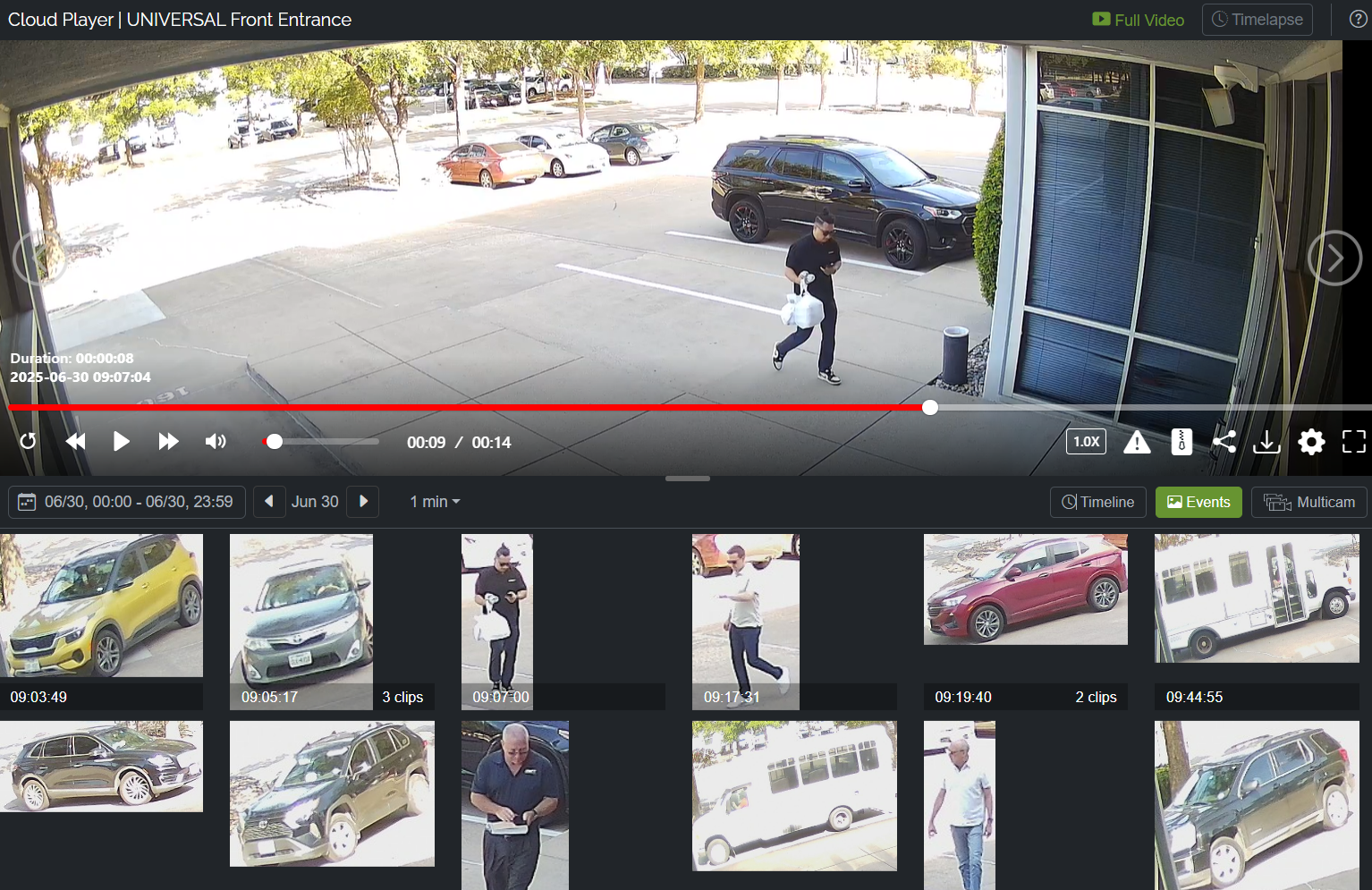Screen dimensions: 1372x890
Task: Open the Timelapse view
Action: pos(1257,20)
